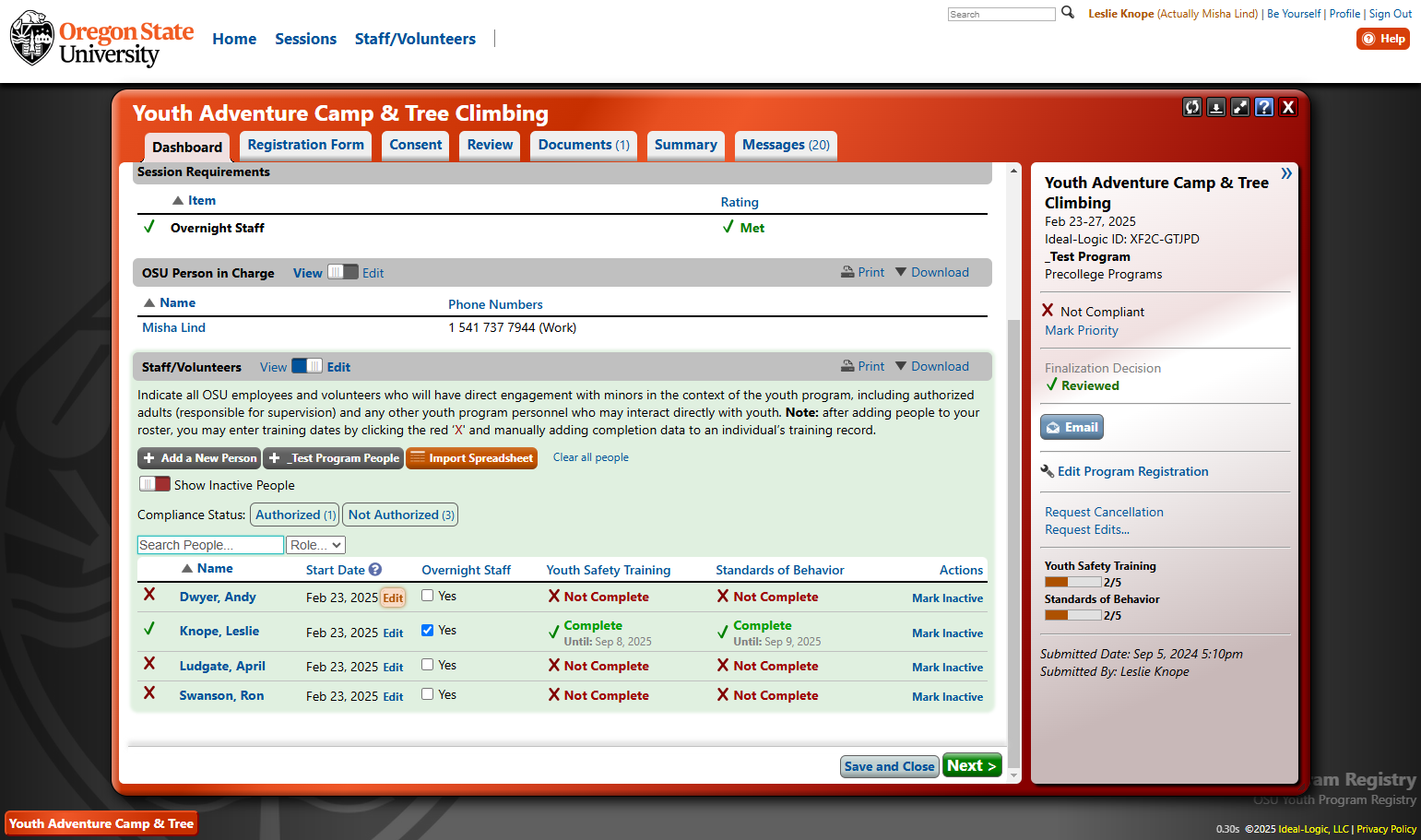Click the Next > button

click(x=972, y=765)
